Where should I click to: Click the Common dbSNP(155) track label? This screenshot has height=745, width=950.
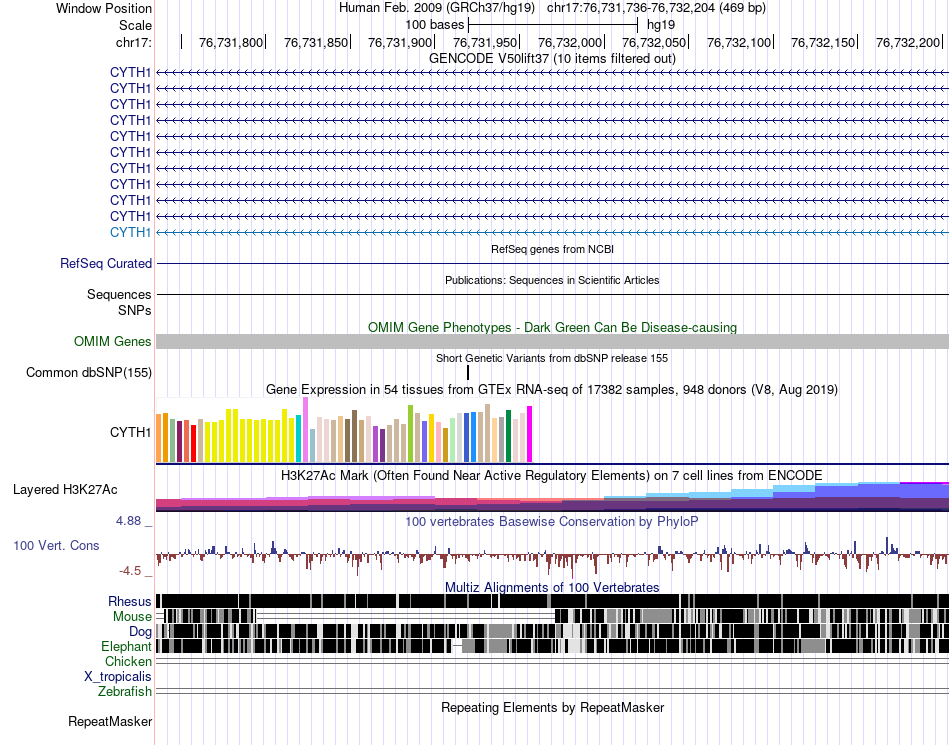pos(89,372)
